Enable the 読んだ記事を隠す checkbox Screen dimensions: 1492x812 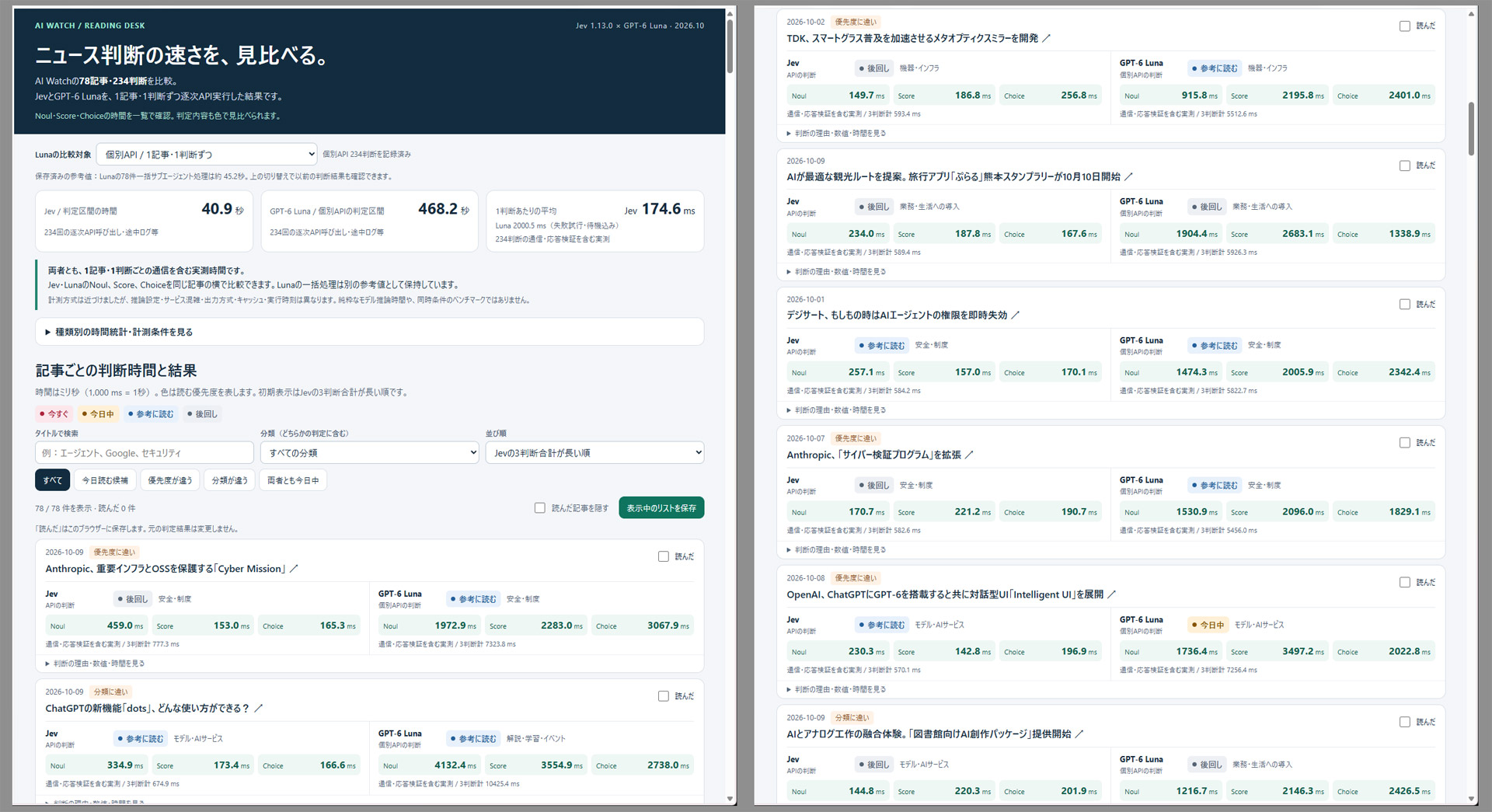pyautogui.click(x=540, y=508)
